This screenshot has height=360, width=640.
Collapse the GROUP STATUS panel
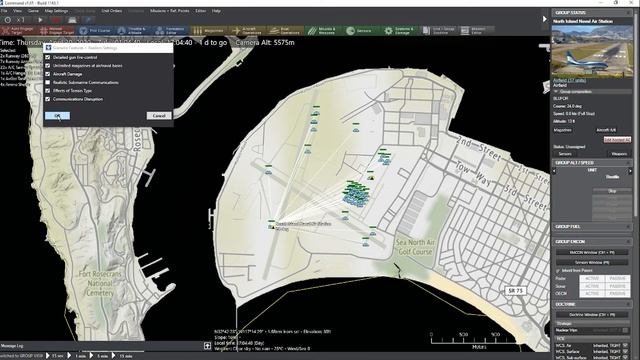[x=629, y=13]
